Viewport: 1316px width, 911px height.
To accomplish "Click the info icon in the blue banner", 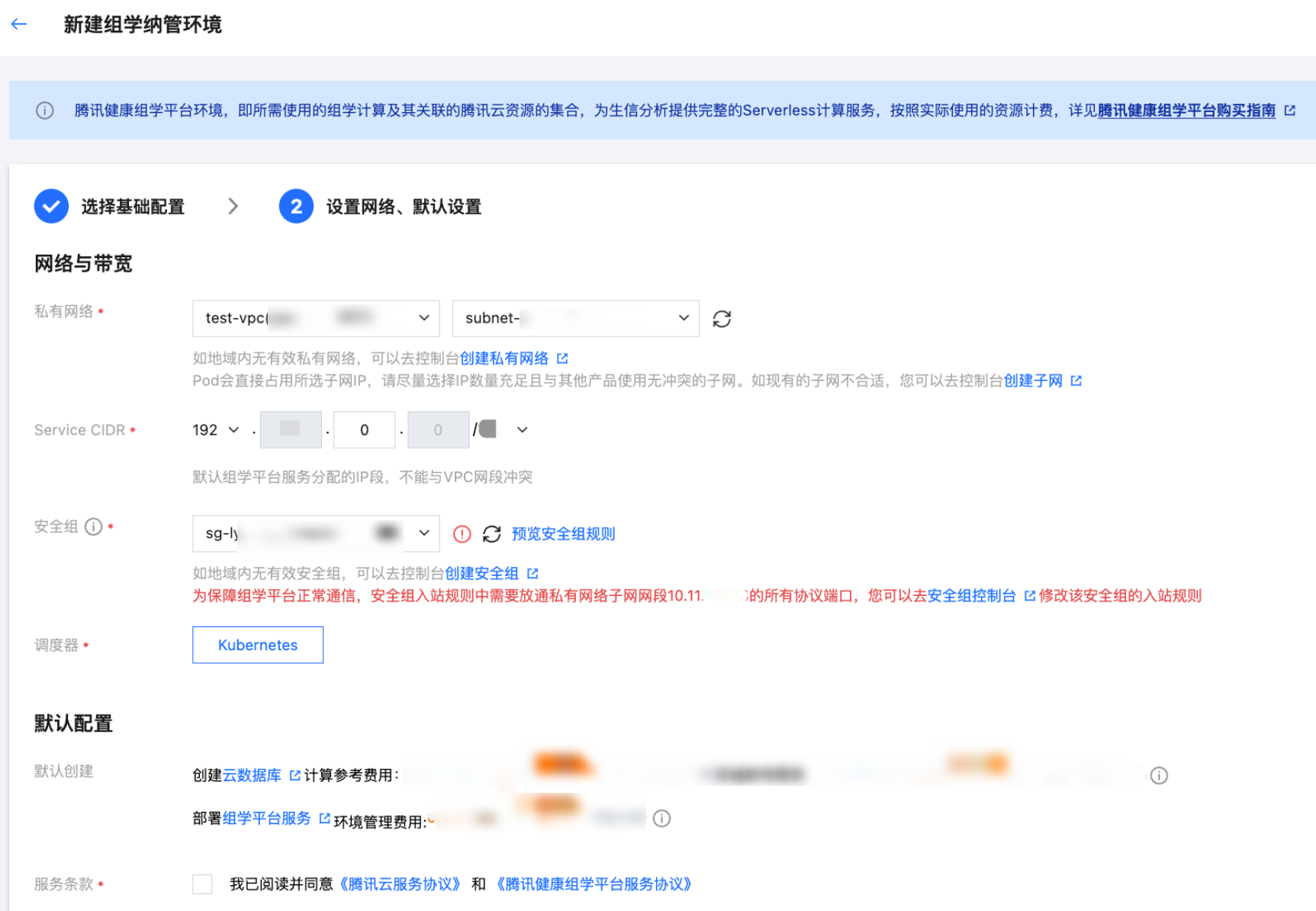I will coord(45,111).
